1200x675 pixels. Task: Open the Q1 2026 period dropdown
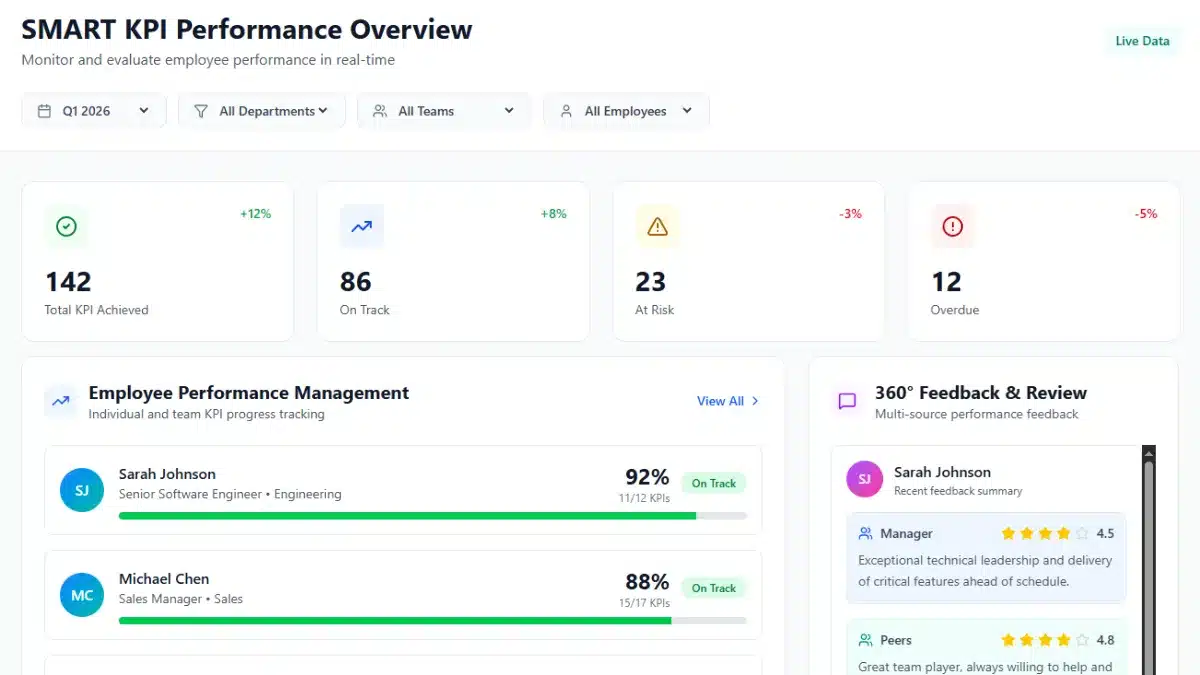(93, 110)
